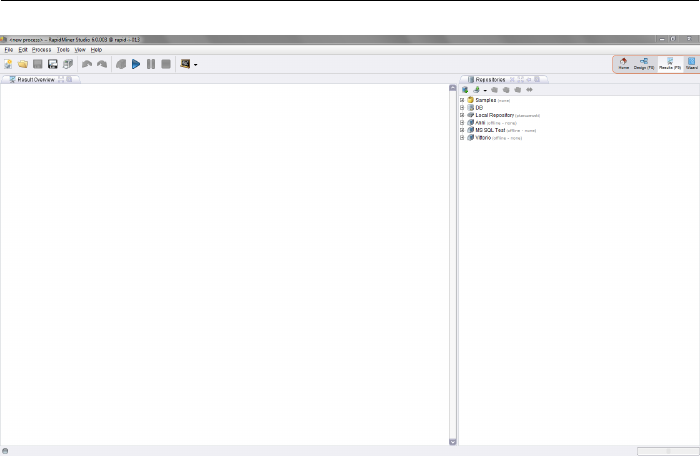Maximize the Result Overview panel
This screenshot has height=456, width=700.
point(61,79)
